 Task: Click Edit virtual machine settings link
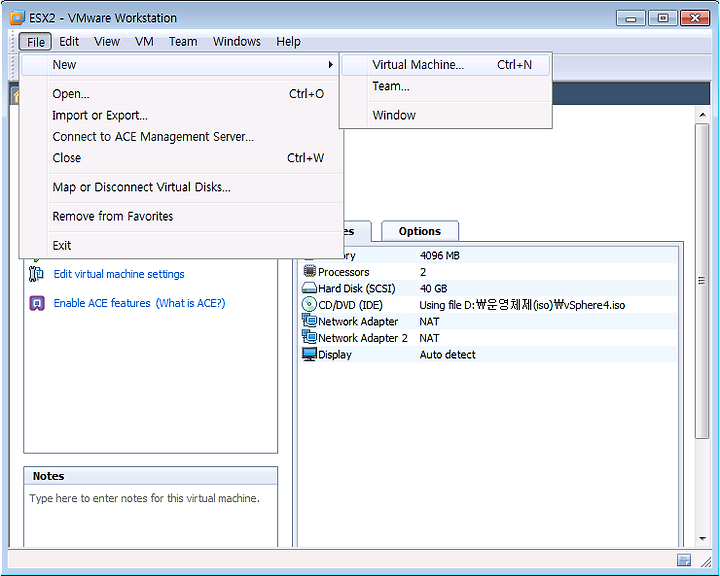click(119, 274)
